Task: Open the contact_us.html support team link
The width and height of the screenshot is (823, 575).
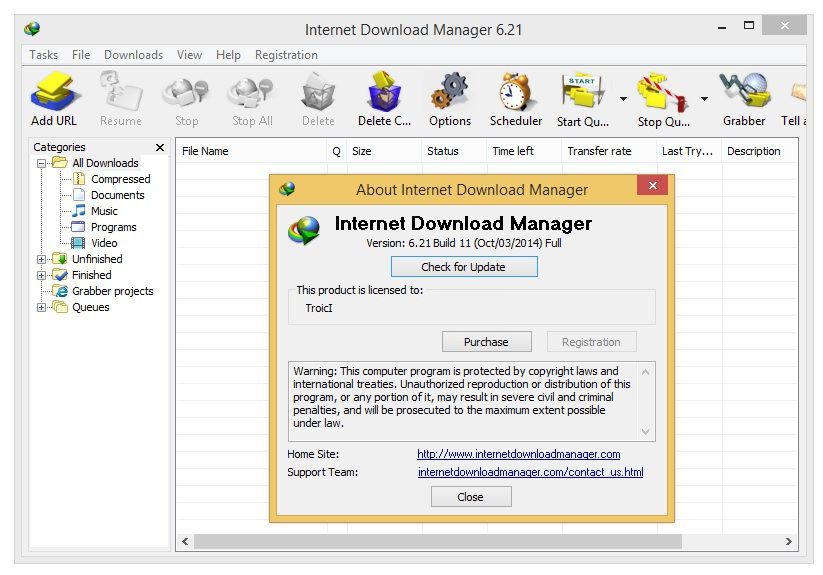Action: coord(531,472)
